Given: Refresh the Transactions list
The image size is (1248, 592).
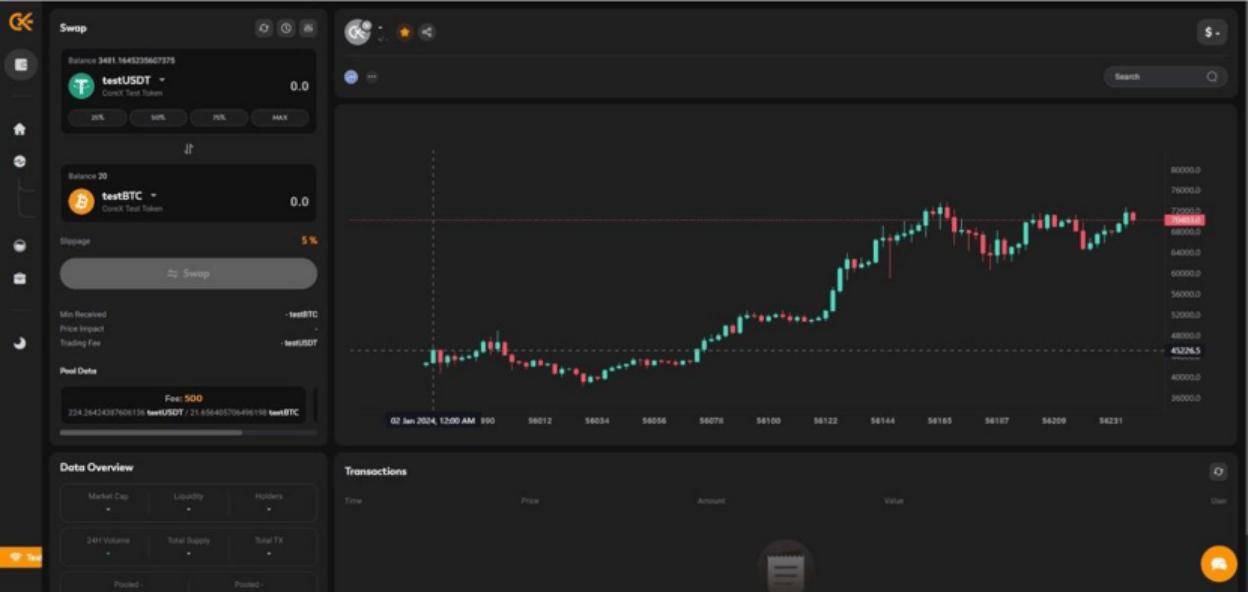Looking at the screenshot, I should pos(1217,471).
